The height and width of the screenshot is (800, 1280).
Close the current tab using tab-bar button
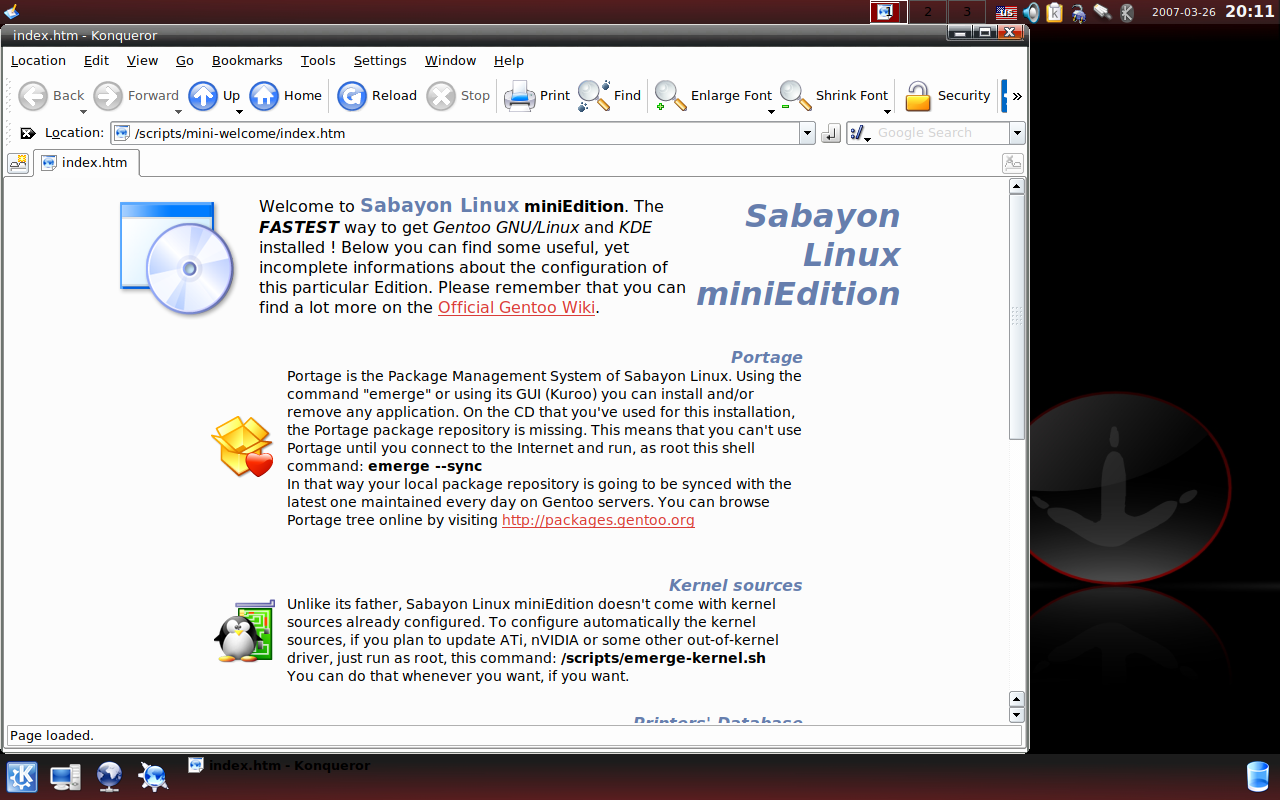click(1012, 163)
